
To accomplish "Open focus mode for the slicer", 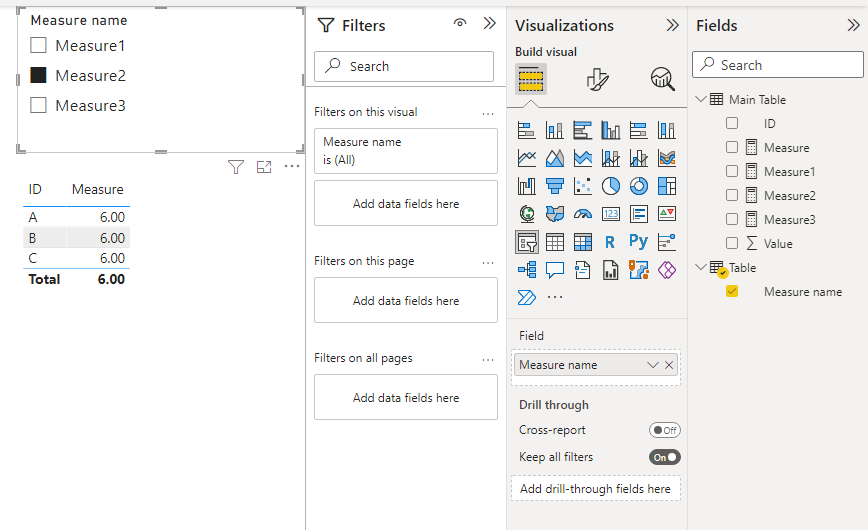I will [264, 166].
